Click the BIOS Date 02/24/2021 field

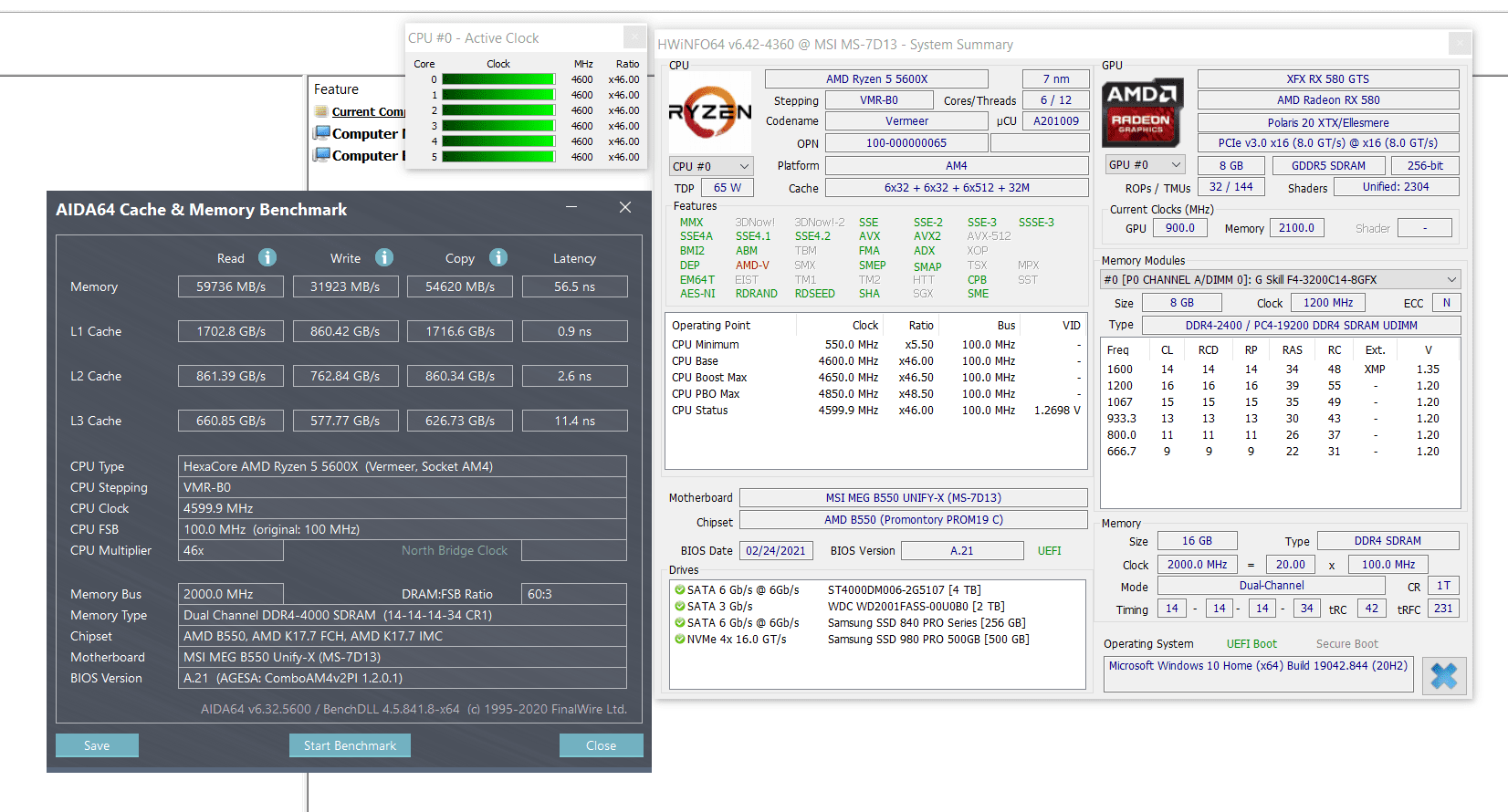pyautogui.click(x=776, y=551)
